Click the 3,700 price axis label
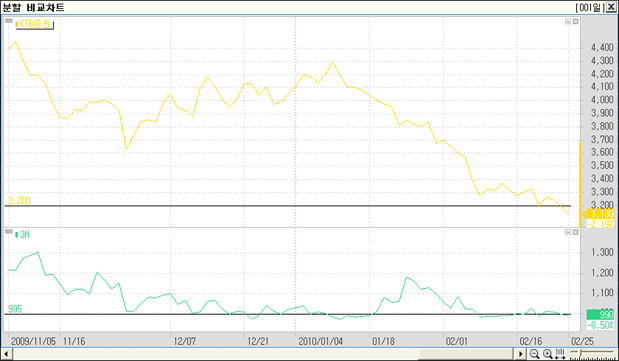Image resolution: width=619 pixels, height=361 pixels. [602, 139]
